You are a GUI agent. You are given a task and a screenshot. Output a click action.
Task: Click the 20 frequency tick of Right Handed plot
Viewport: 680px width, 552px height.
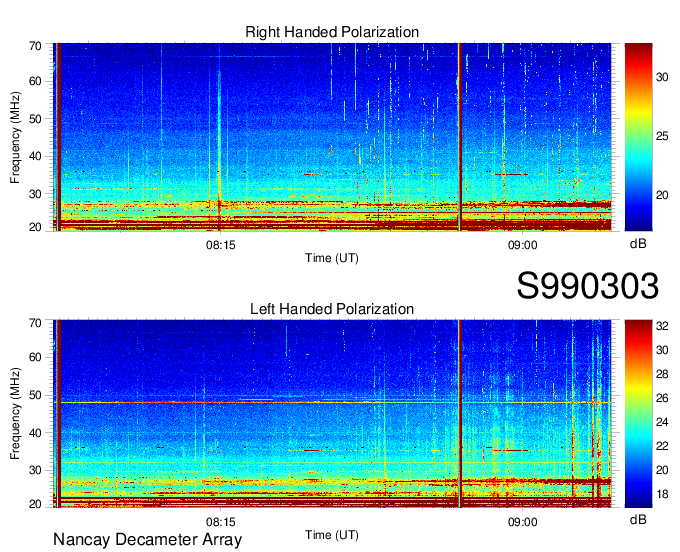pos(35,227)
